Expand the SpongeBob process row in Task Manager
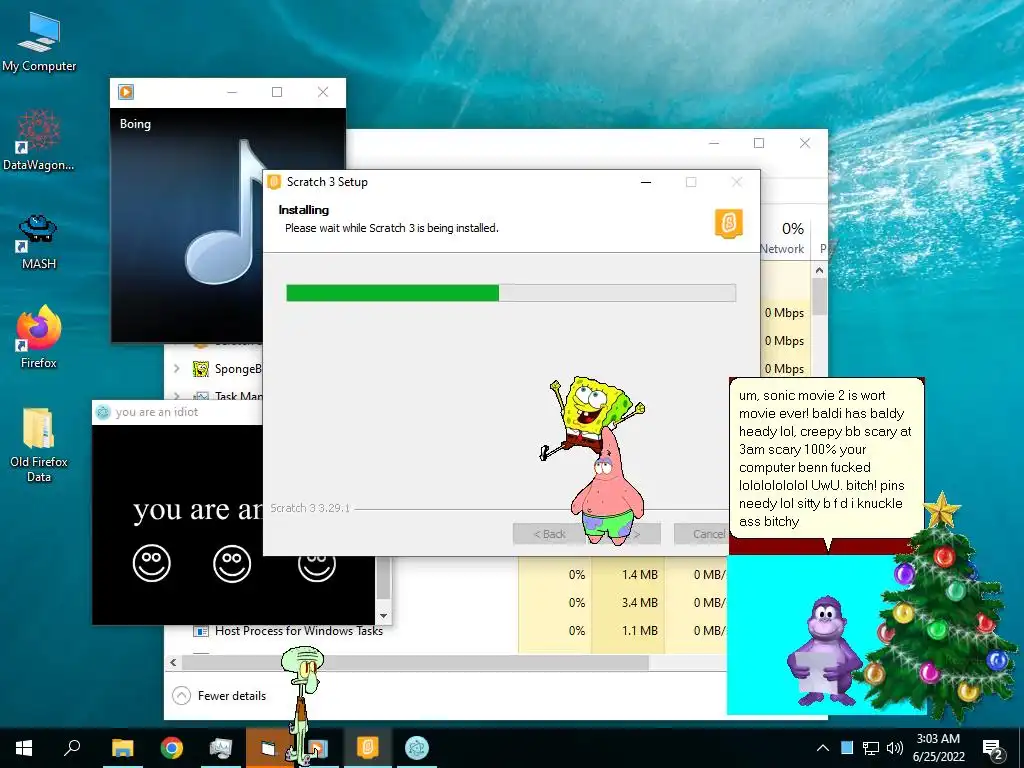Screen dimensions: 1024x768 point(176,369)
